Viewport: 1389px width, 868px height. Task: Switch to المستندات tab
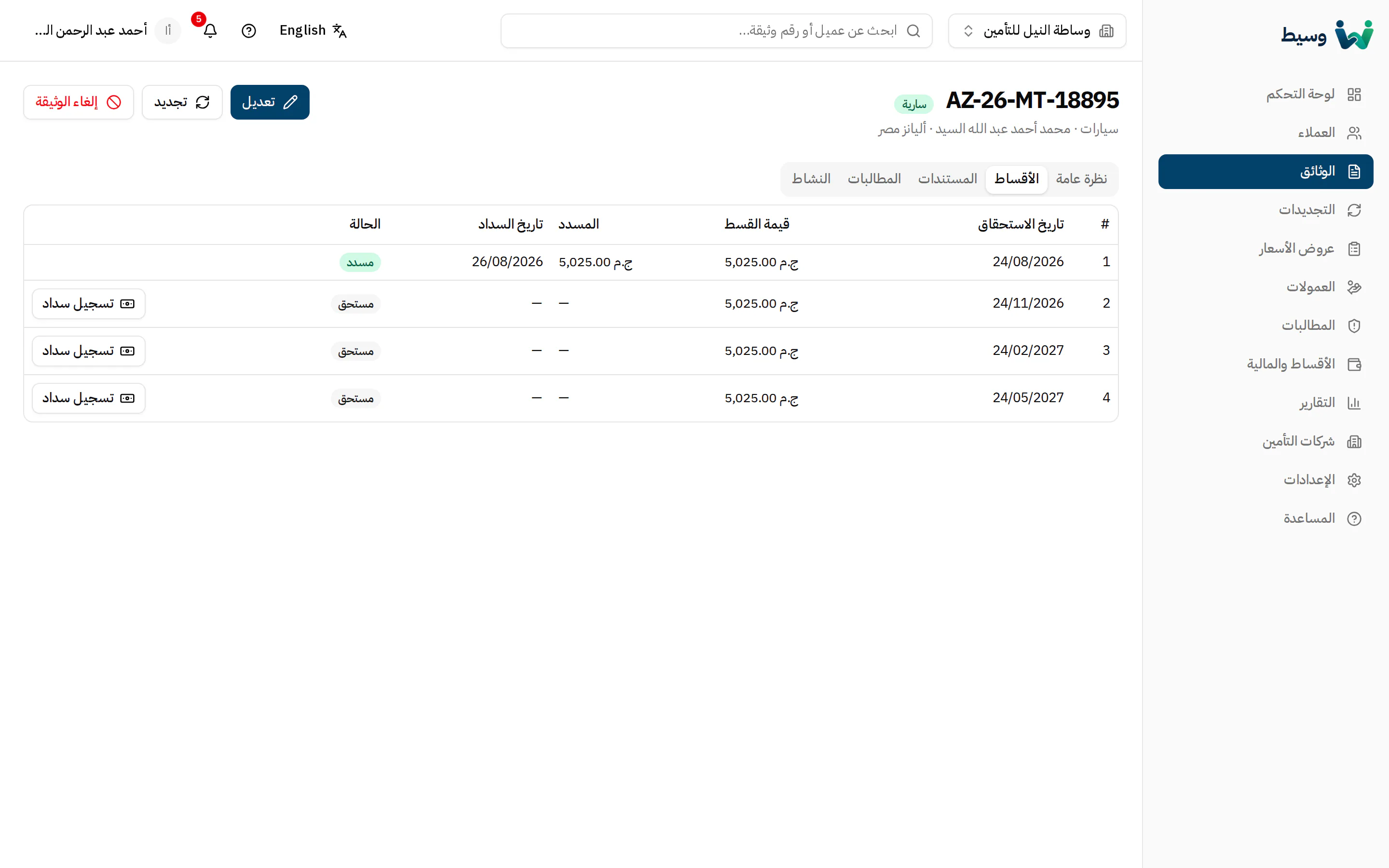point(948,179)
